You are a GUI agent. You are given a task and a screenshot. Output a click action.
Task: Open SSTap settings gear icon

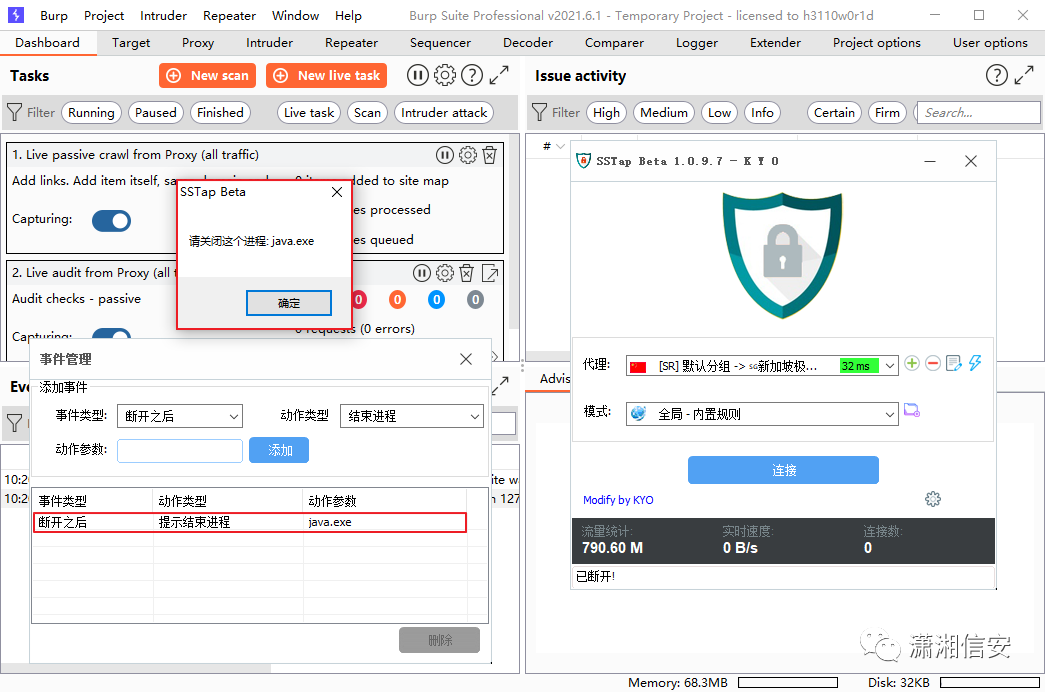(933, 499)
